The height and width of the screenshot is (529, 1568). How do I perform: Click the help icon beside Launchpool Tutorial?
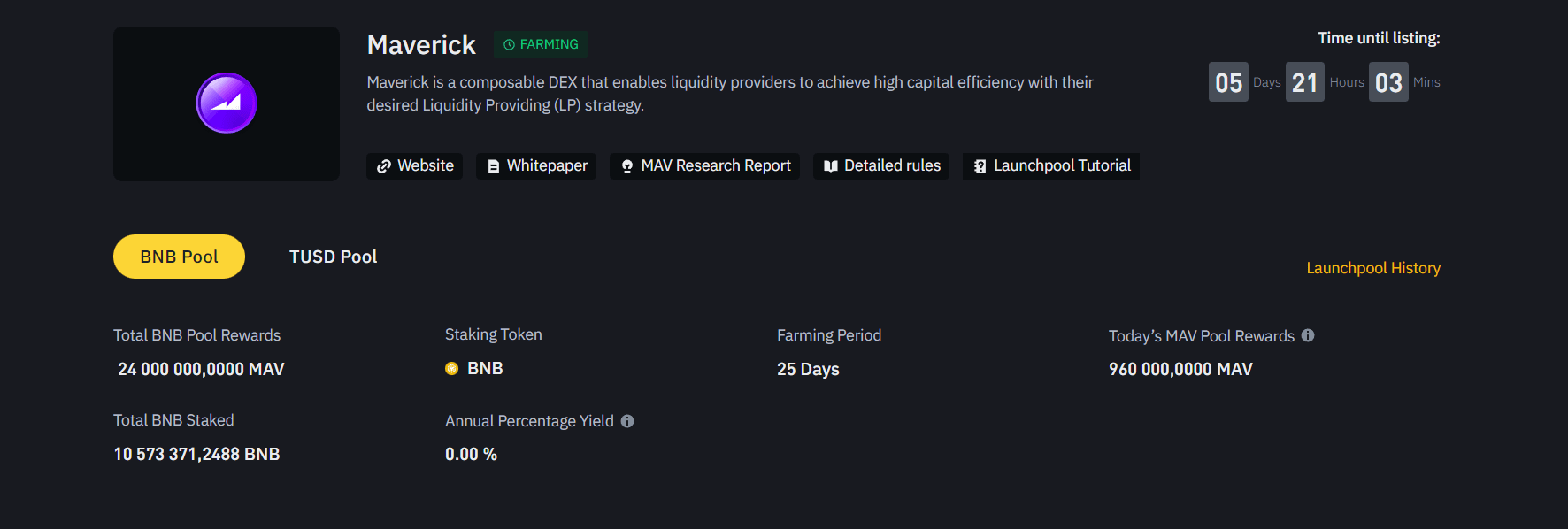980,166
